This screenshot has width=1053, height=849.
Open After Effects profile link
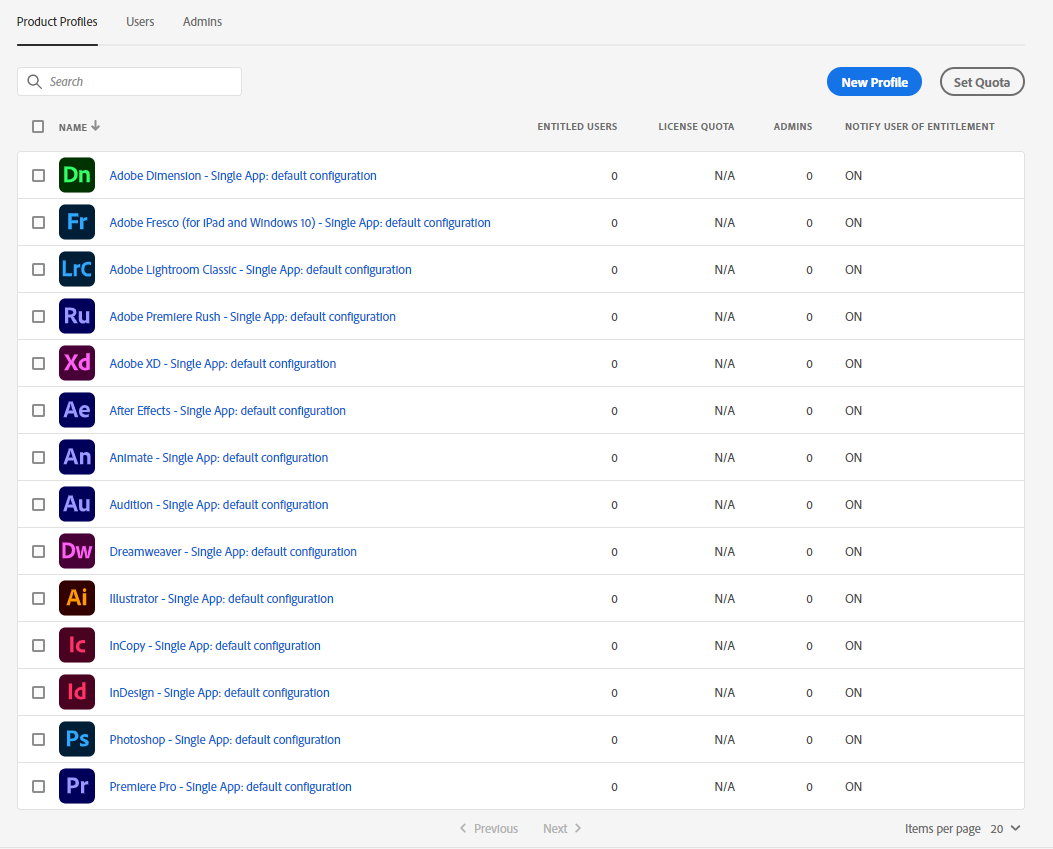228,410
